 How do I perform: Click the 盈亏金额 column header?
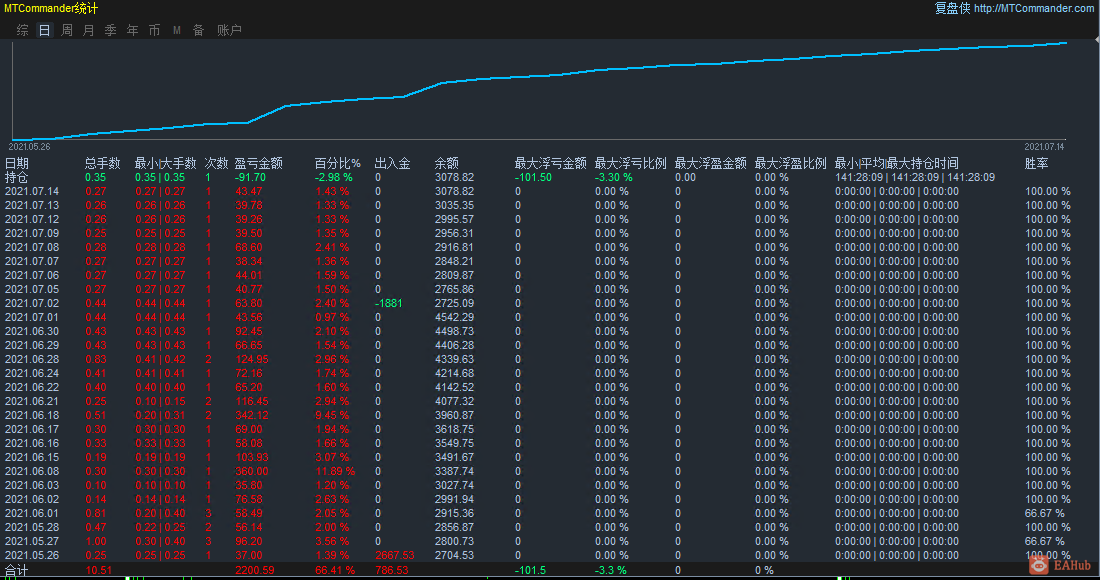[259, 163]
